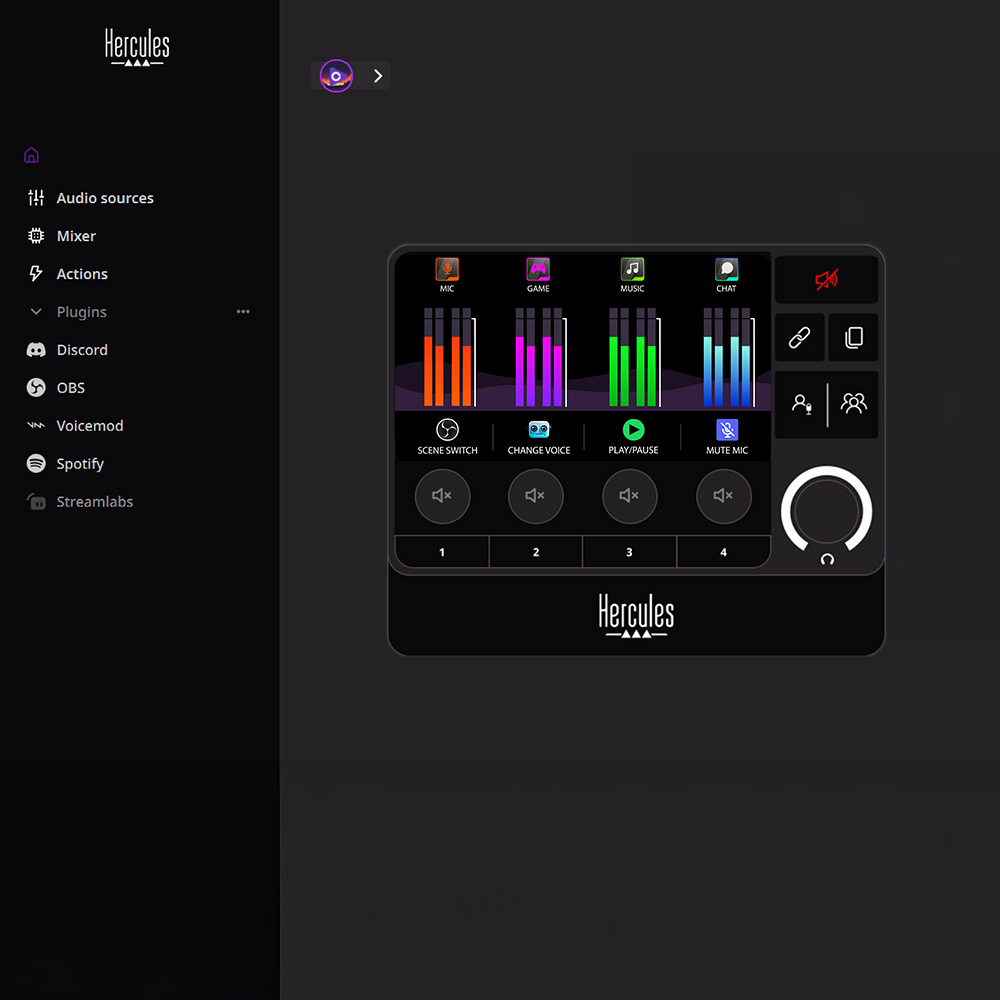The width and height of the screenshot is (1000, 1000).
Task: Select the MUSIC channel icon
Action: [632, 269]
